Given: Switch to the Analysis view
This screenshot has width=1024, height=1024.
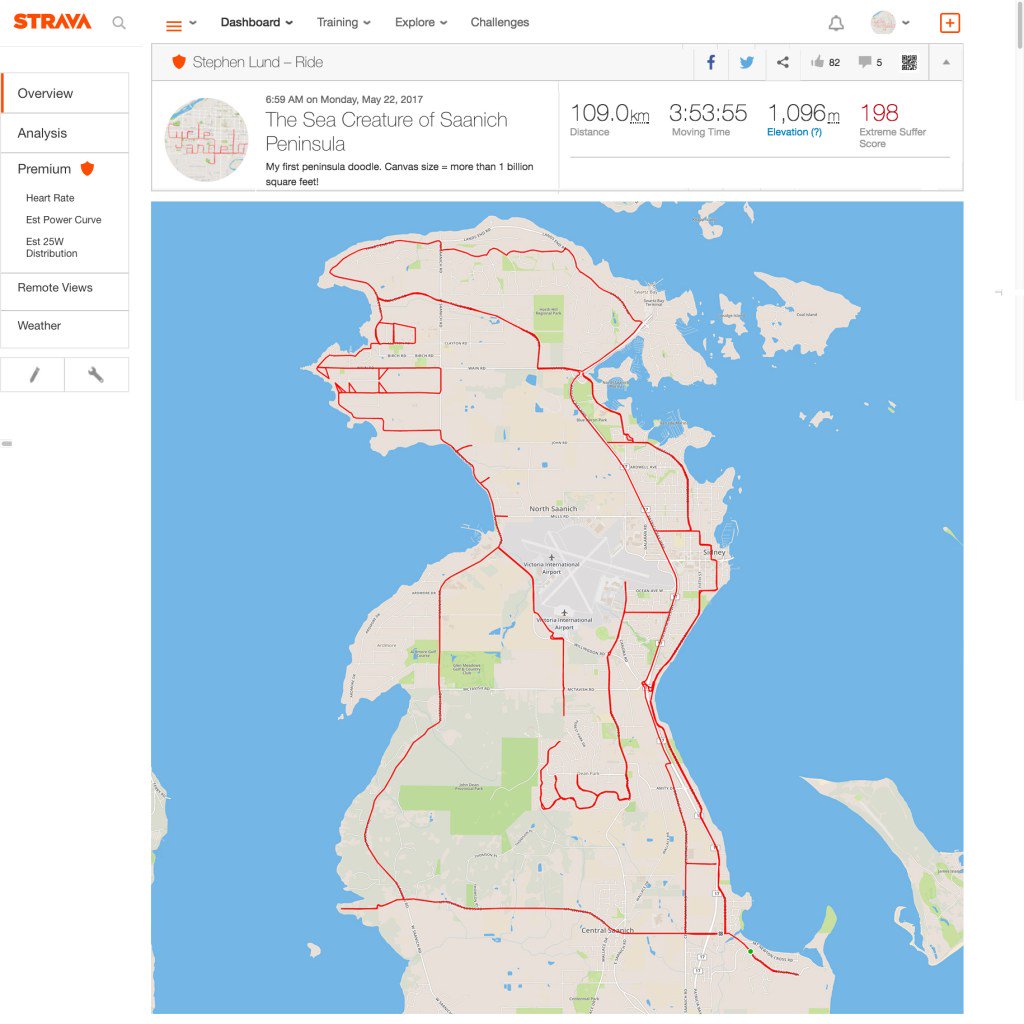Looking at the screenshot, I should tap(42, 132).
